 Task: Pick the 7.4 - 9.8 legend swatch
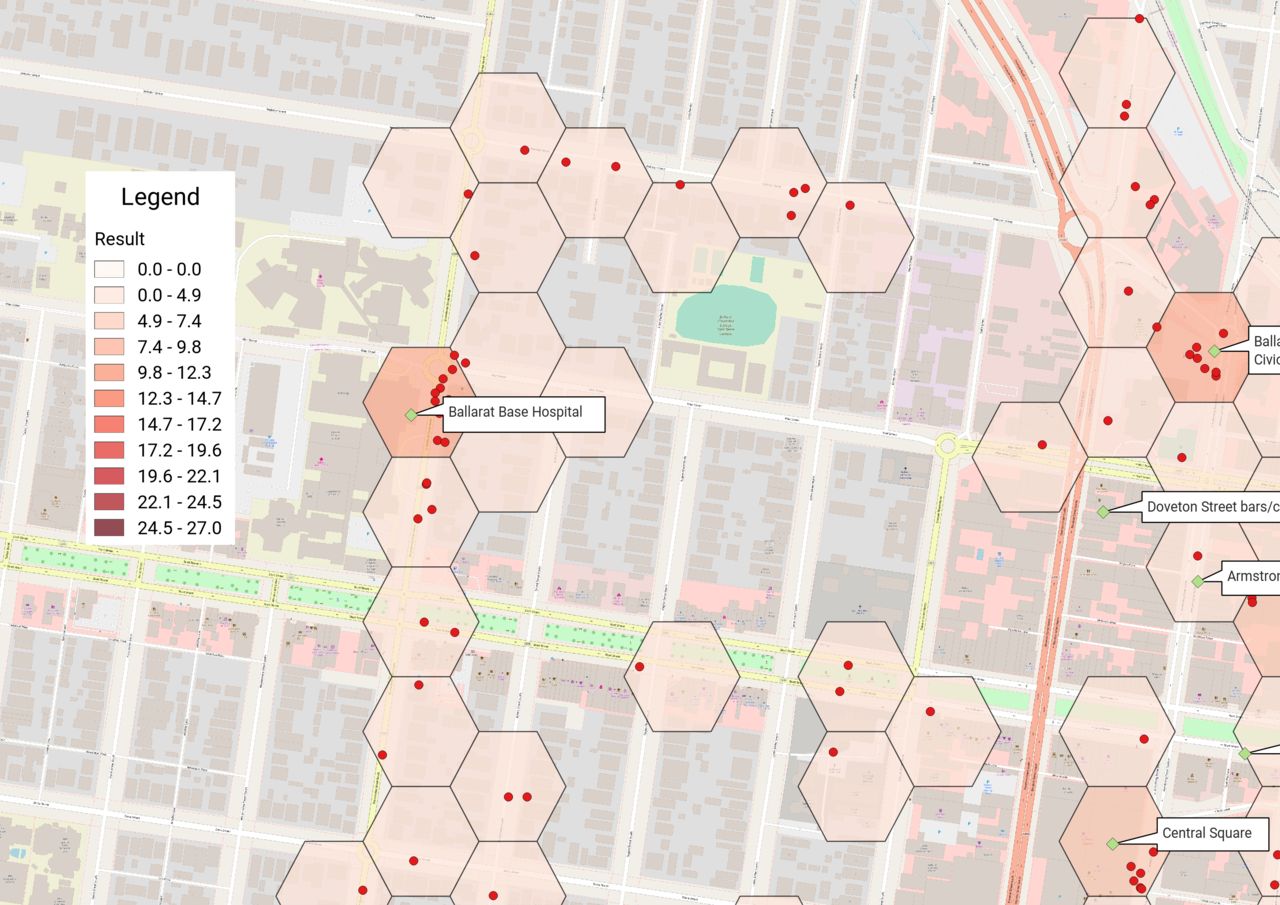109,347
